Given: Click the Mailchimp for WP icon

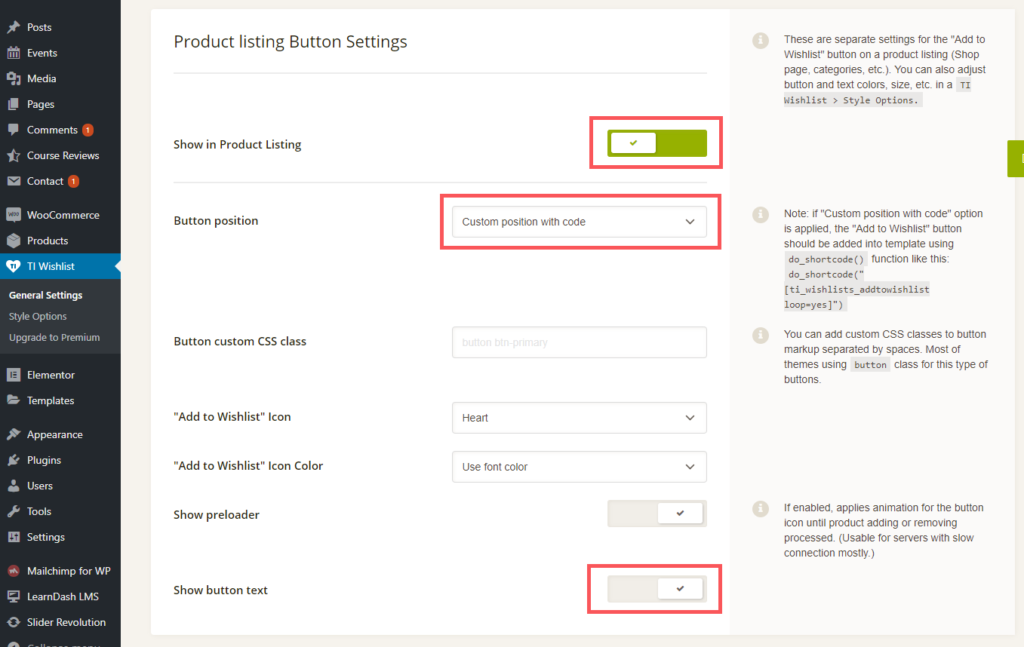Looking at the screenshot, I should click(x=13, y=571).
